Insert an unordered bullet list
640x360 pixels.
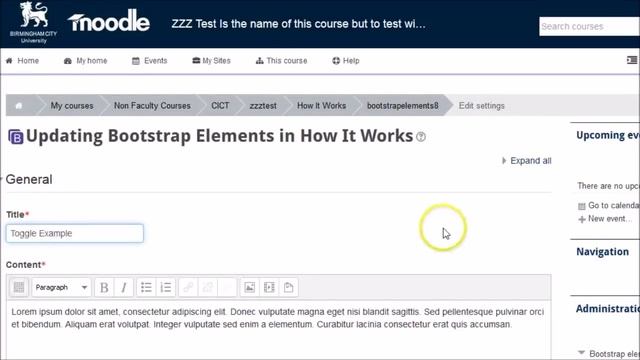[x=146, y=287]
